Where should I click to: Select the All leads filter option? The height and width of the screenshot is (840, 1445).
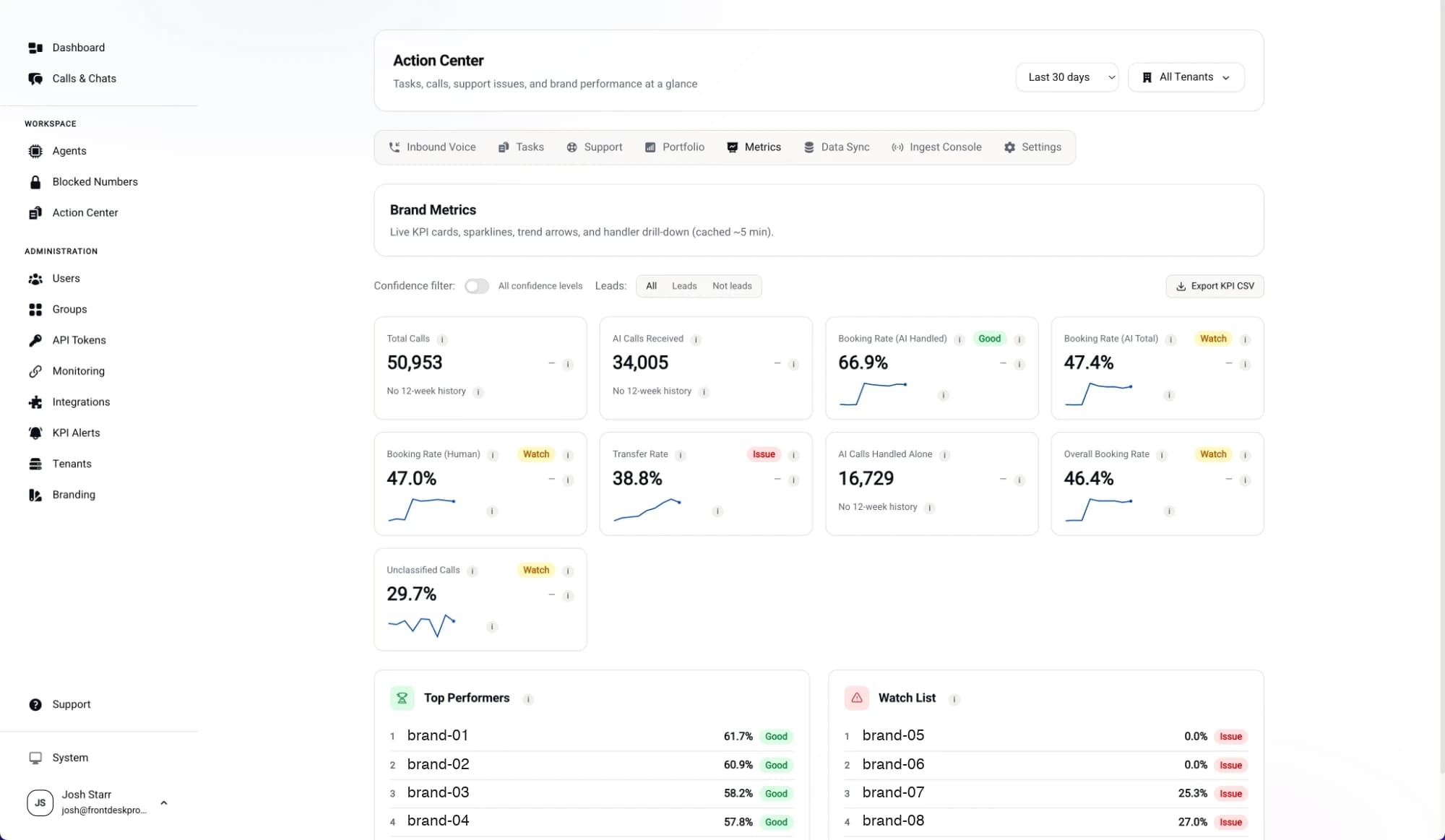tap(651, 286)
